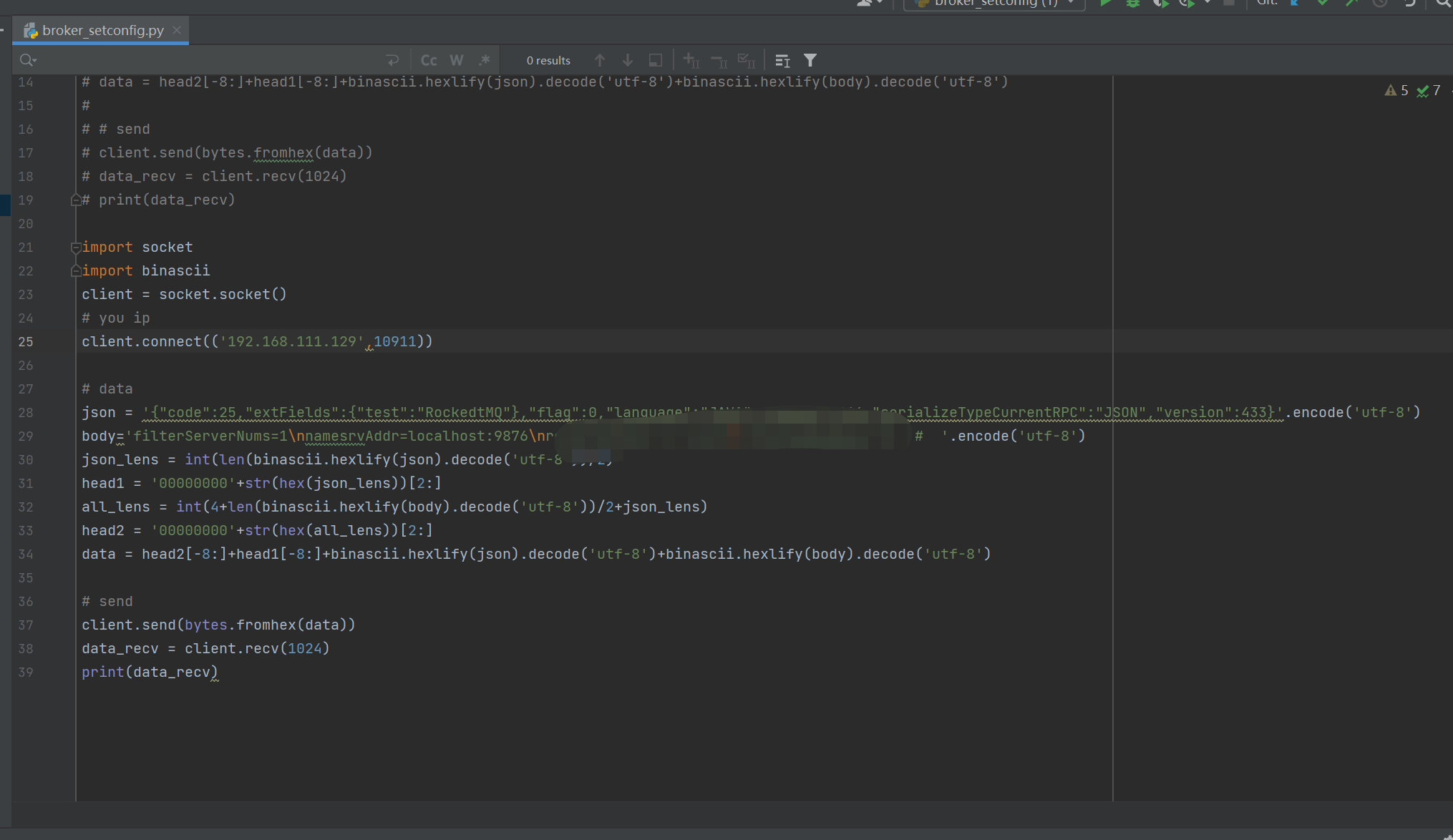Collapse imports fold marker at line 21
This screenshot has width=1453, height=840.
pyautogui.click(x=75, y=248)
